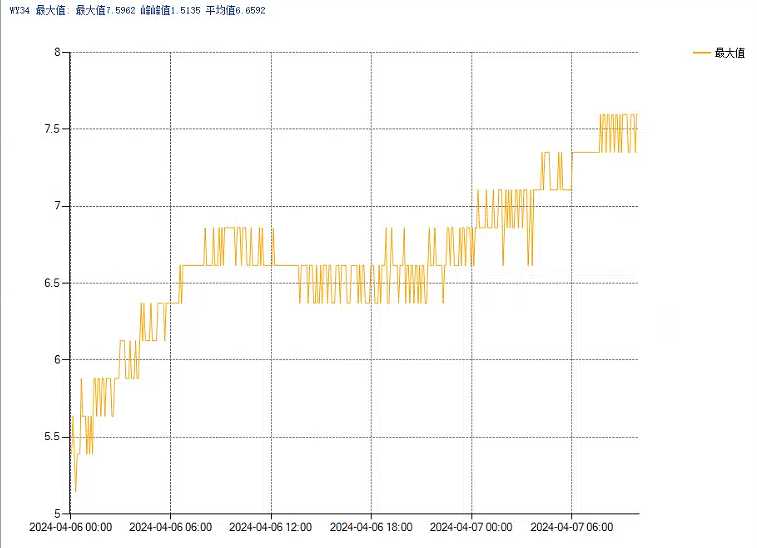This screenshot has width=757, height=548.
Task: Click the WY34 series name in the header
Action: point(20,10)
